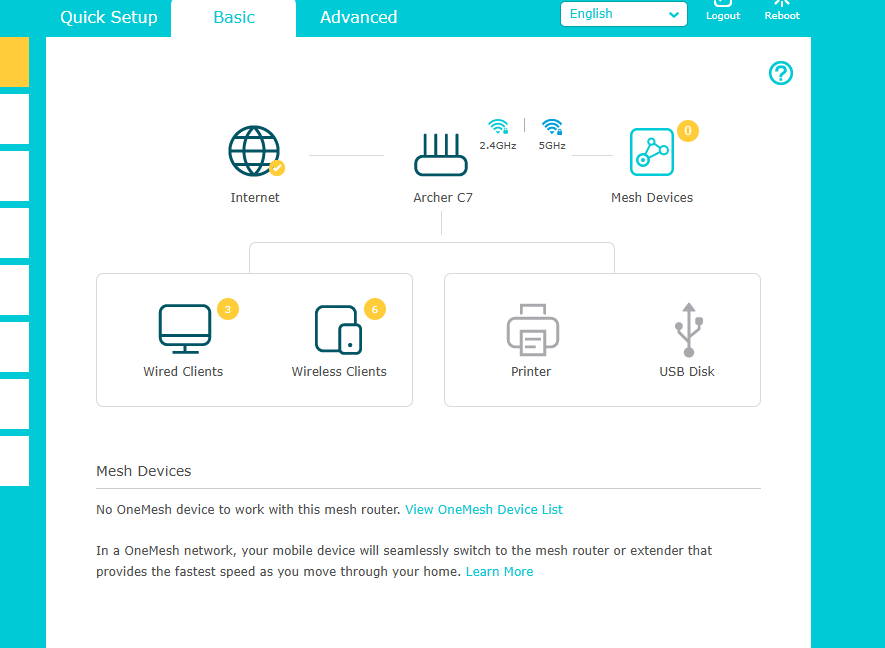Click the Wired Clients label

tap(183, 371)
